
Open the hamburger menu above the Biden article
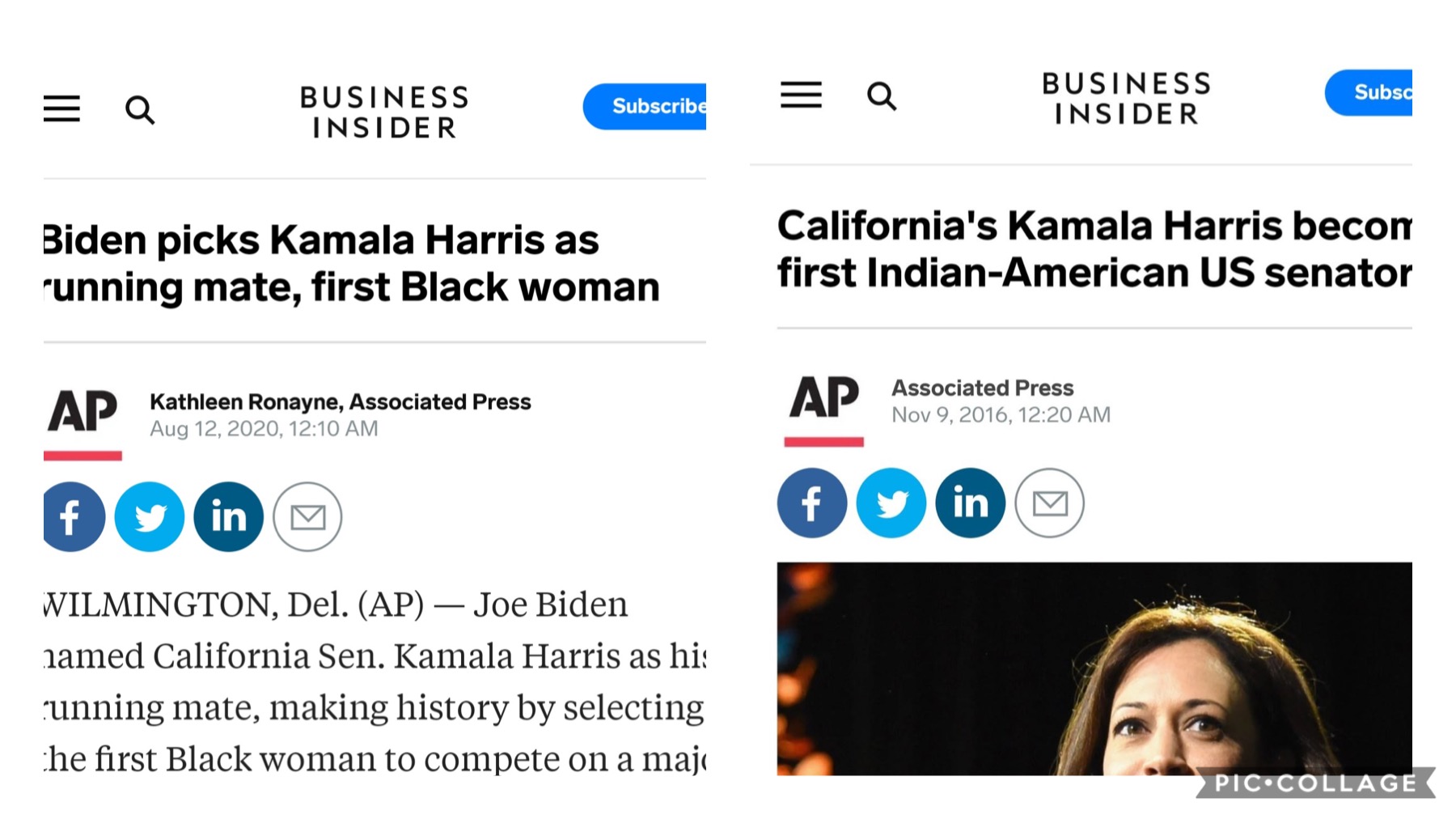coord(61,108)
